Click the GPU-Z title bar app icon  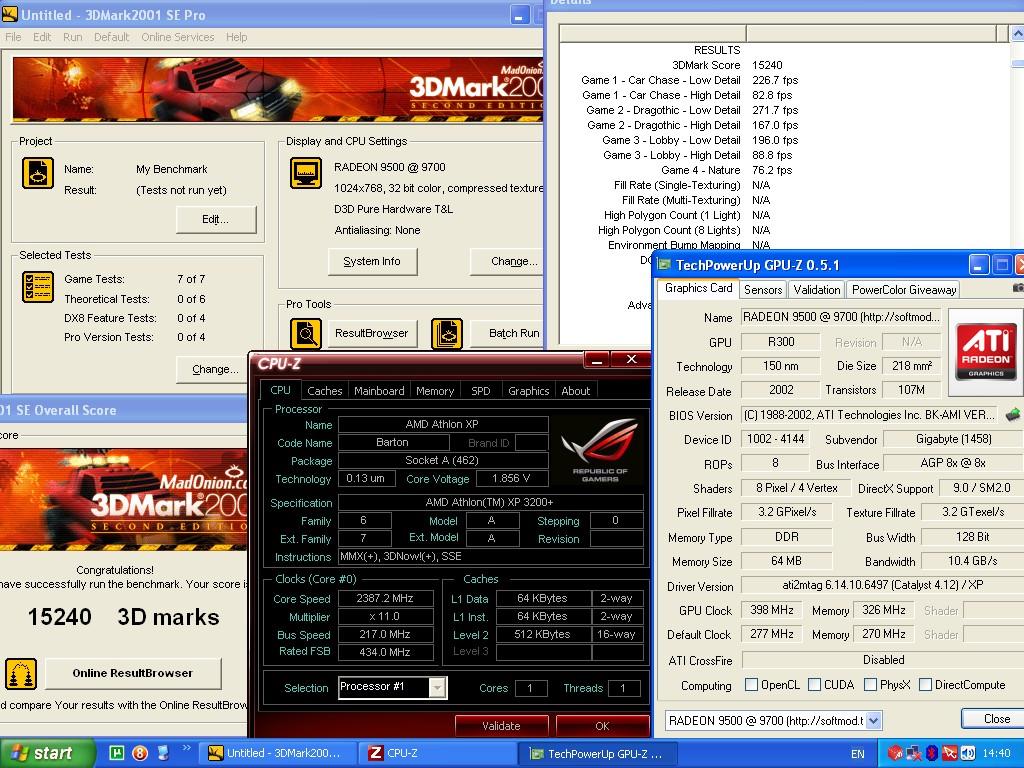click(x=664, y=264)
